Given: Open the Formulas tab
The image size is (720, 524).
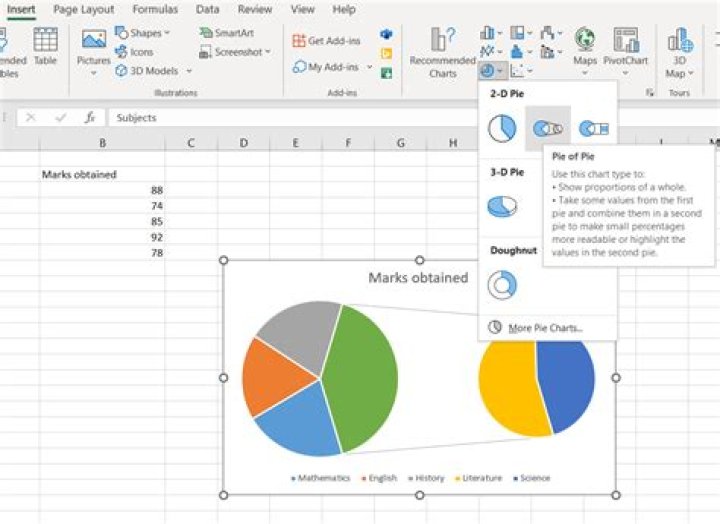Looking at the screenshot, I should point(155,9).
